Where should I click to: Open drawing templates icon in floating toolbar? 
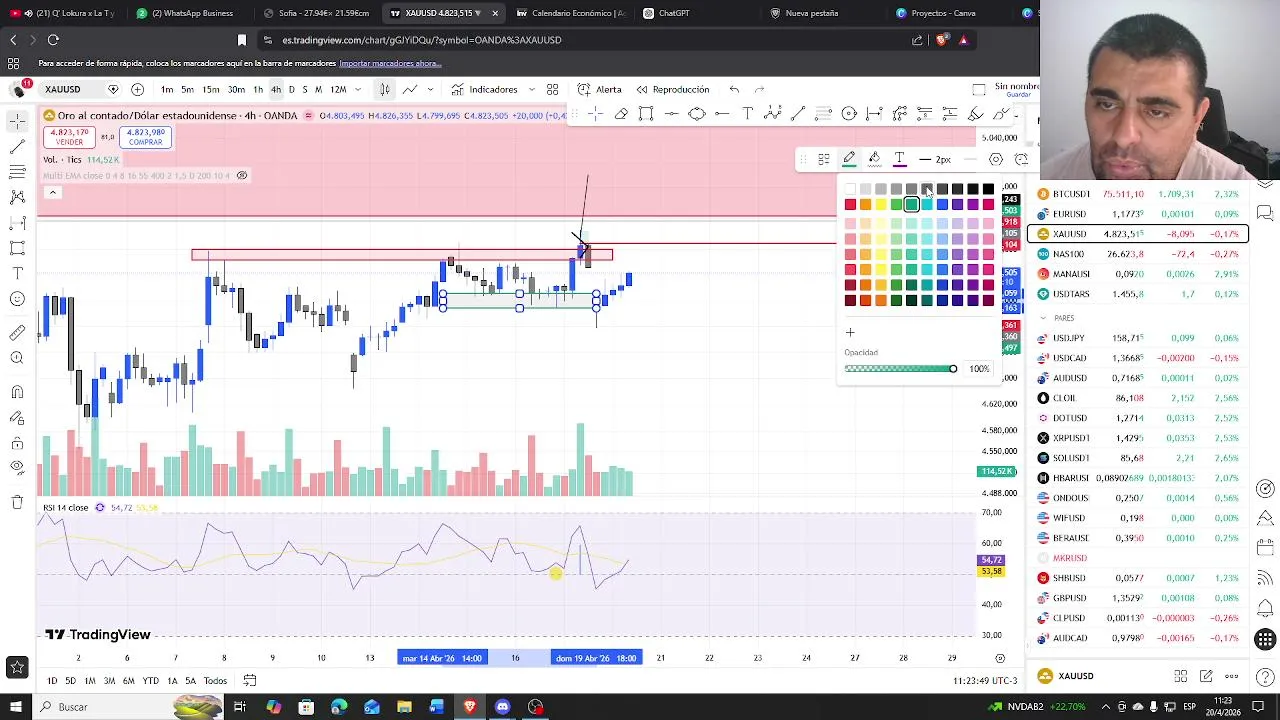point(824,159)
